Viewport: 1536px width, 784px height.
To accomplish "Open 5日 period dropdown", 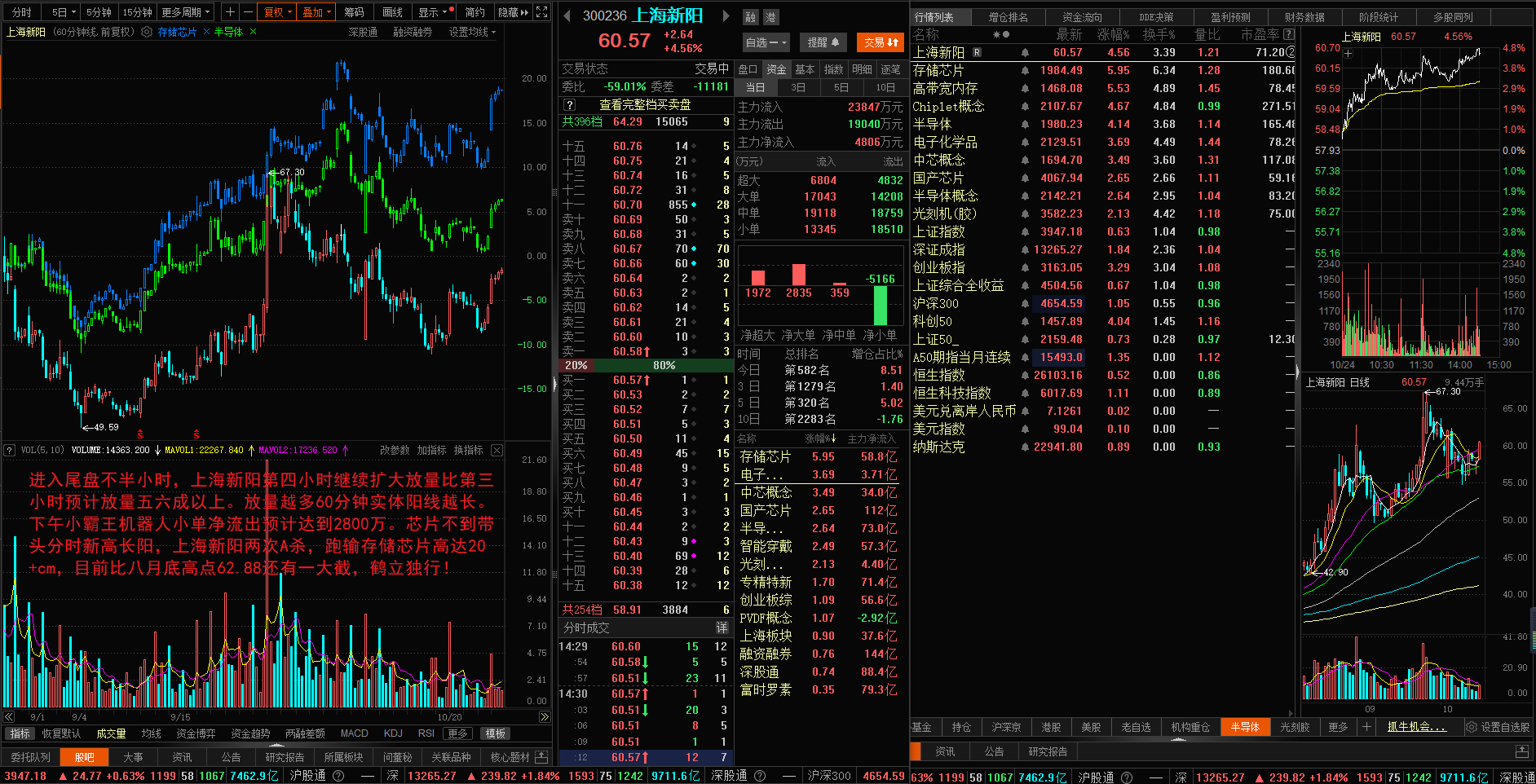I will click(x=64, y=12).
